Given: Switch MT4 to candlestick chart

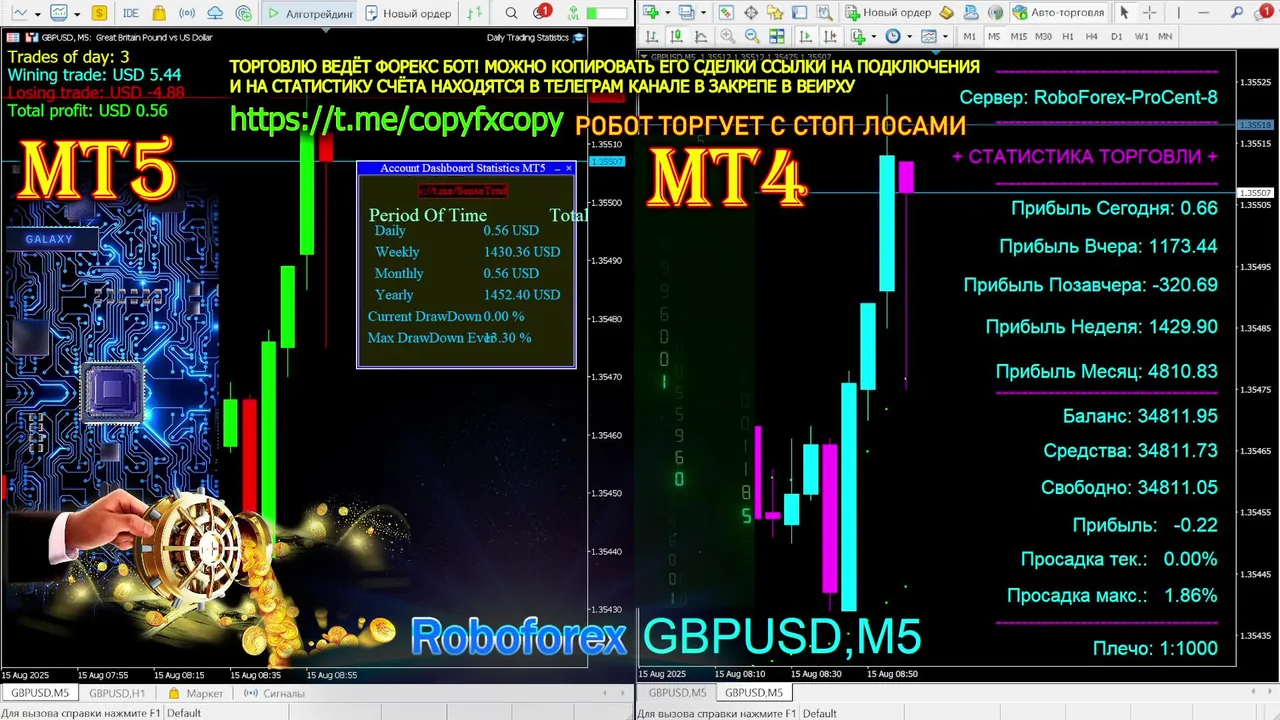Looking at the screenshot, I should coord(676,36).
